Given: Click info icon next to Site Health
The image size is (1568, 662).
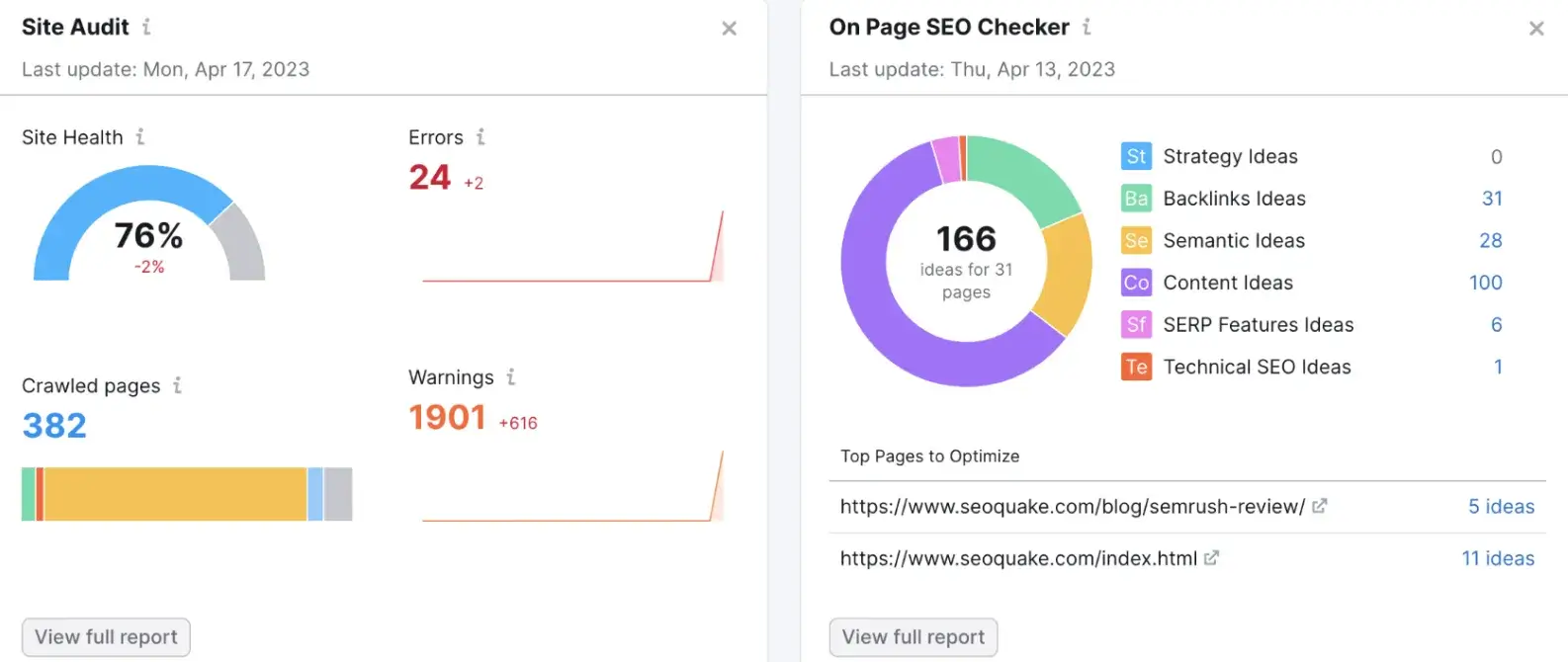Looking at the screenshot, I should tap(140, 137).
